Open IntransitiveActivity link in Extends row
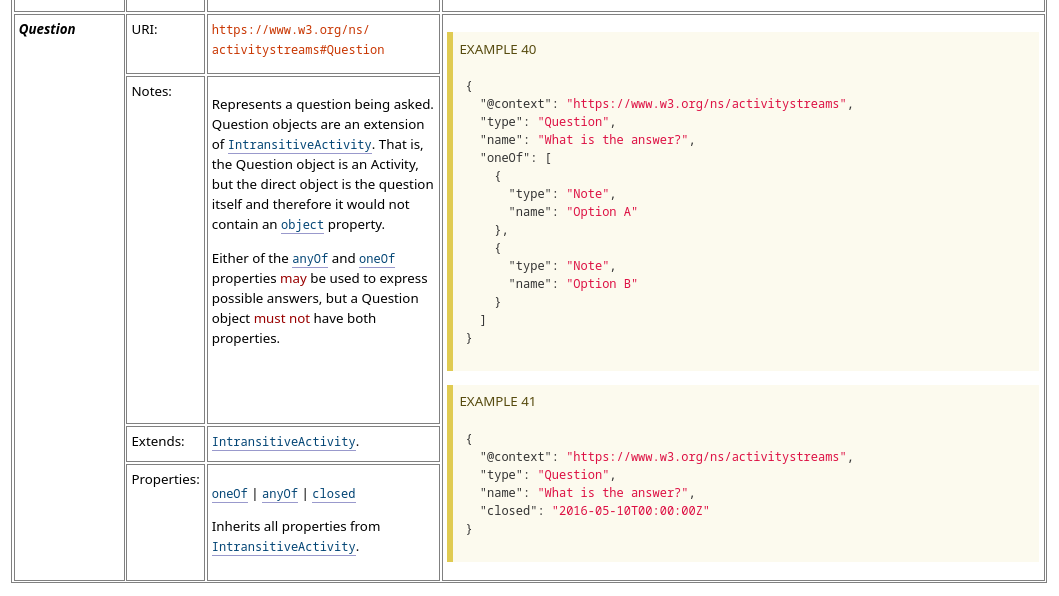The width and height of the screenshot is (1059, 596). tap(284, 442)
